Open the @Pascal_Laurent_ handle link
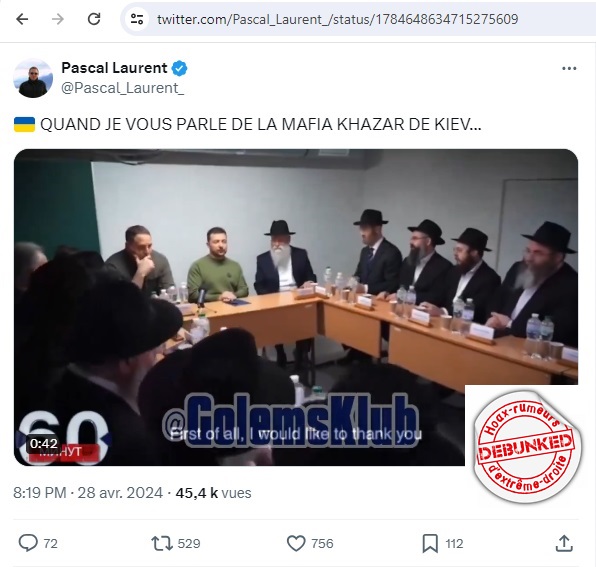Image resolution: width=596 pixels, height=567 pixels. click(123, 88)
